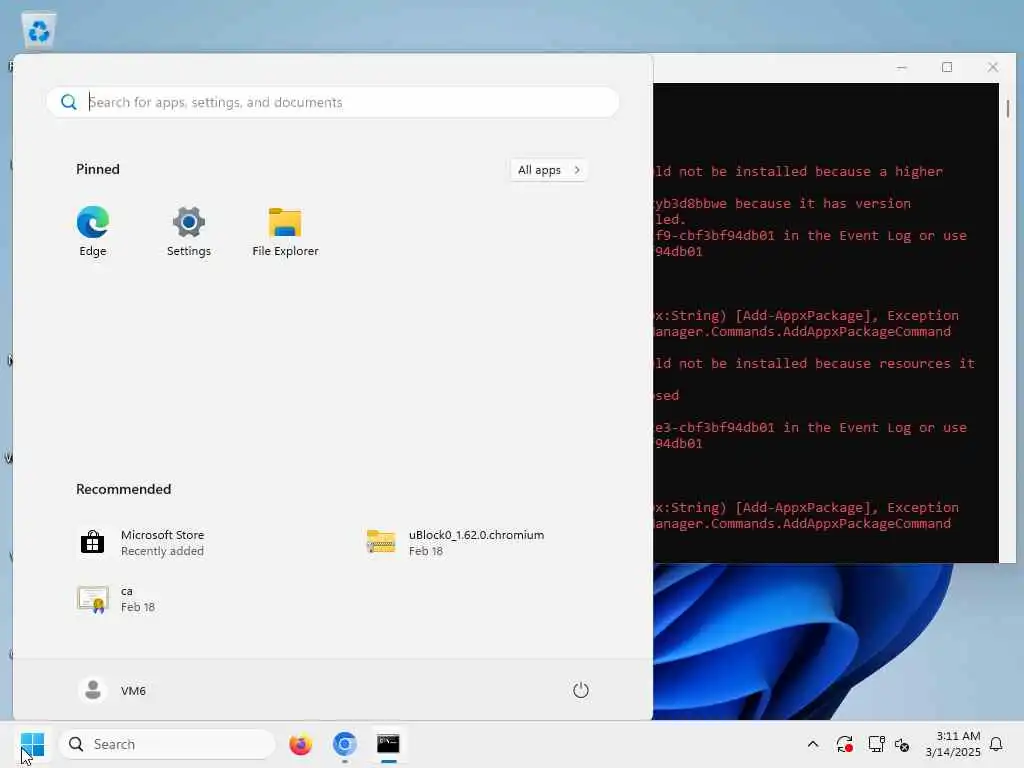Open Microsoft Store recommended item
Viewport: 1024px width, 768px height.
point(141,543)
